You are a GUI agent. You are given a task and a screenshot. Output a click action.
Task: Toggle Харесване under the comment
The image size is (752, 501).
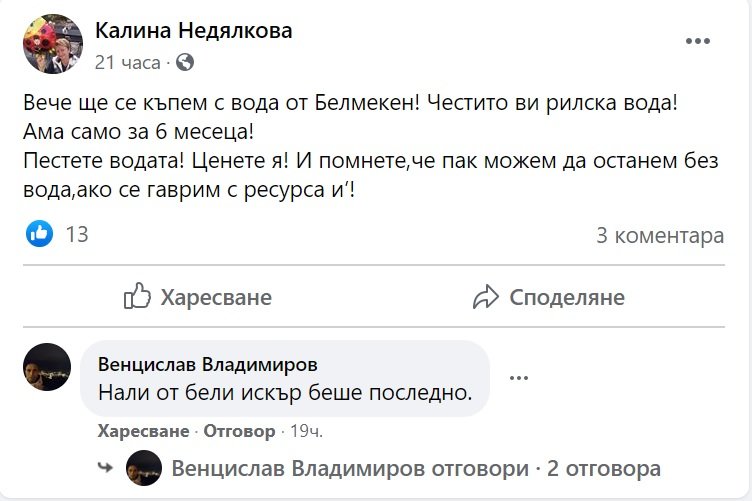[143, 432]
